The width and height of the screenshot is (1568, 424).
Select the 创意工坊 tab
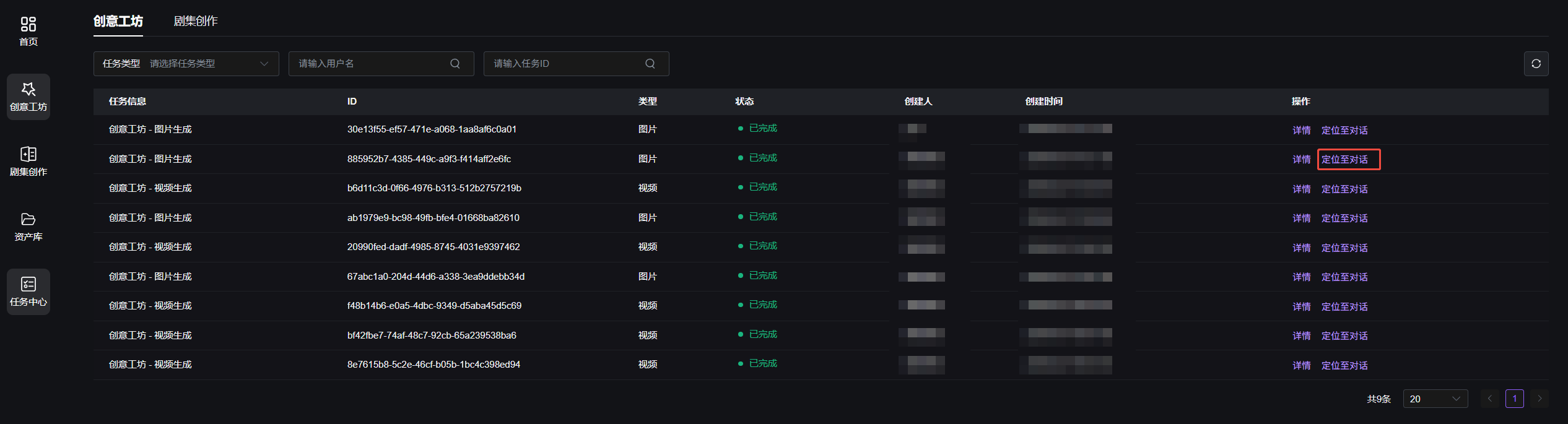coord(118,21)
